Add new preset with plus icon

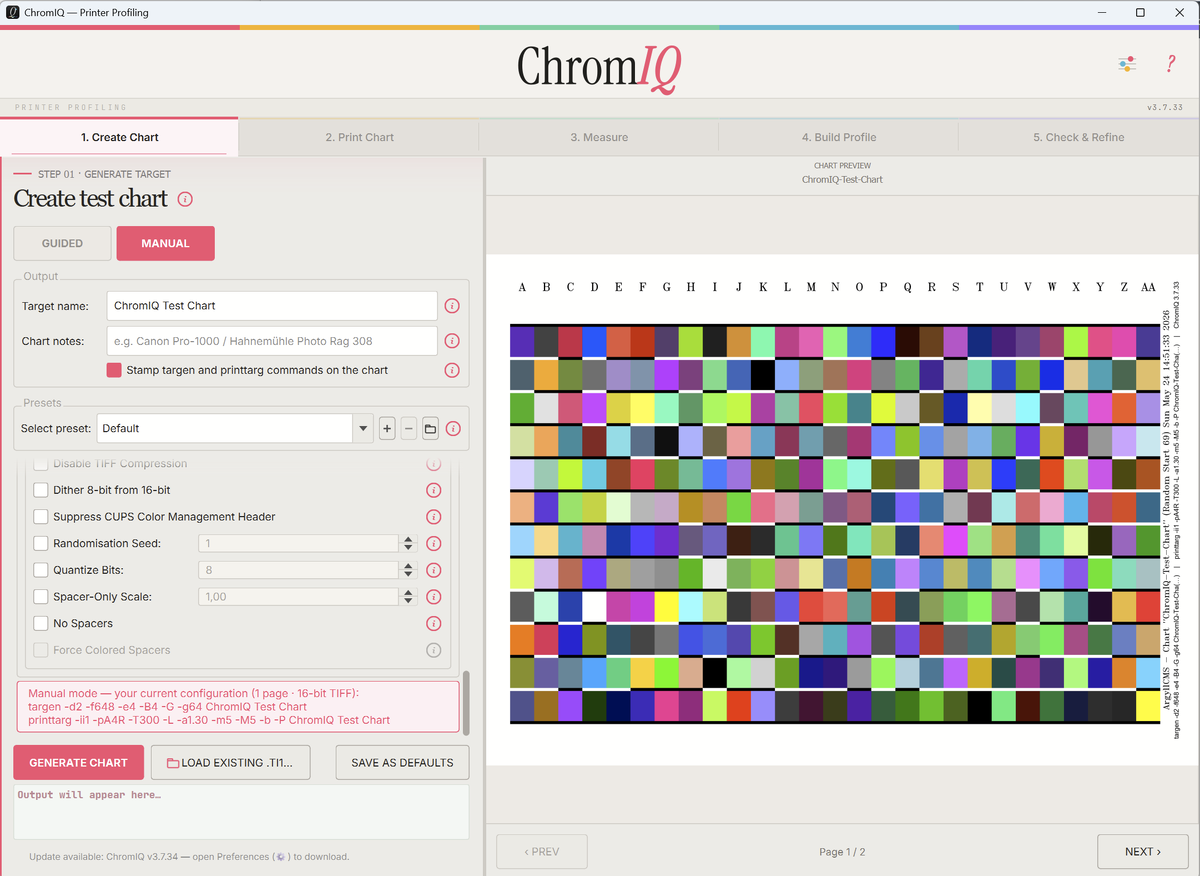click(x=387, y=429)
